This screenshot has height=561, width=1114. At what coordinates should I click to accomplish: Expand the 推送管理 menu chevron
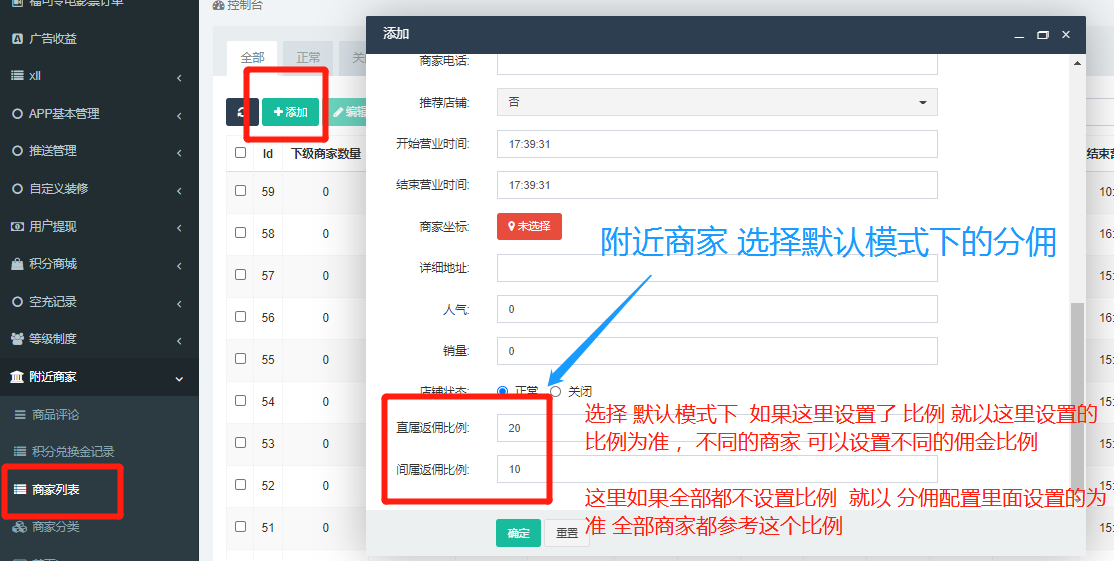[x=179, y=153]
